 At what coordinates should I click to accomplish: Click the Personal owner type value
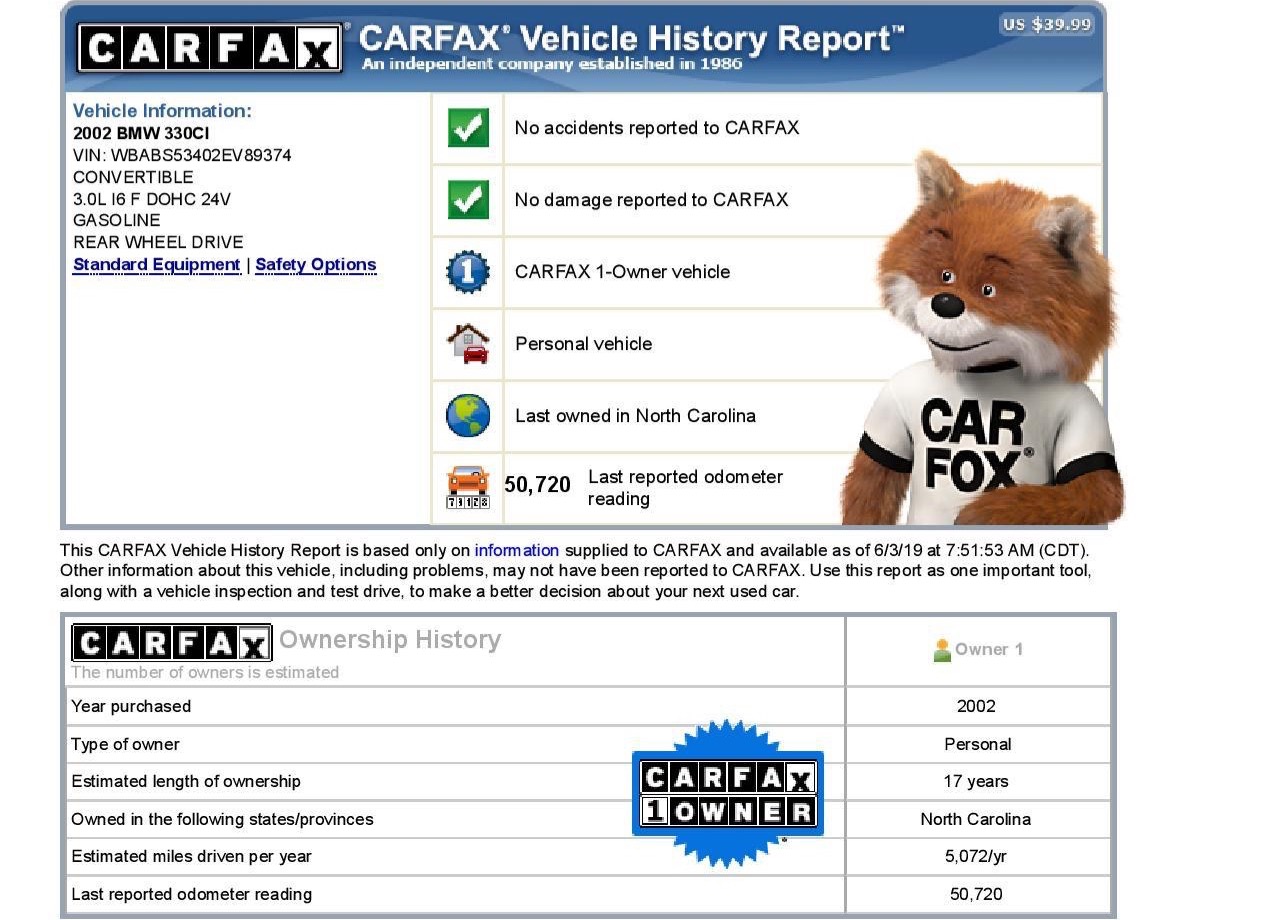pos(978,744)
